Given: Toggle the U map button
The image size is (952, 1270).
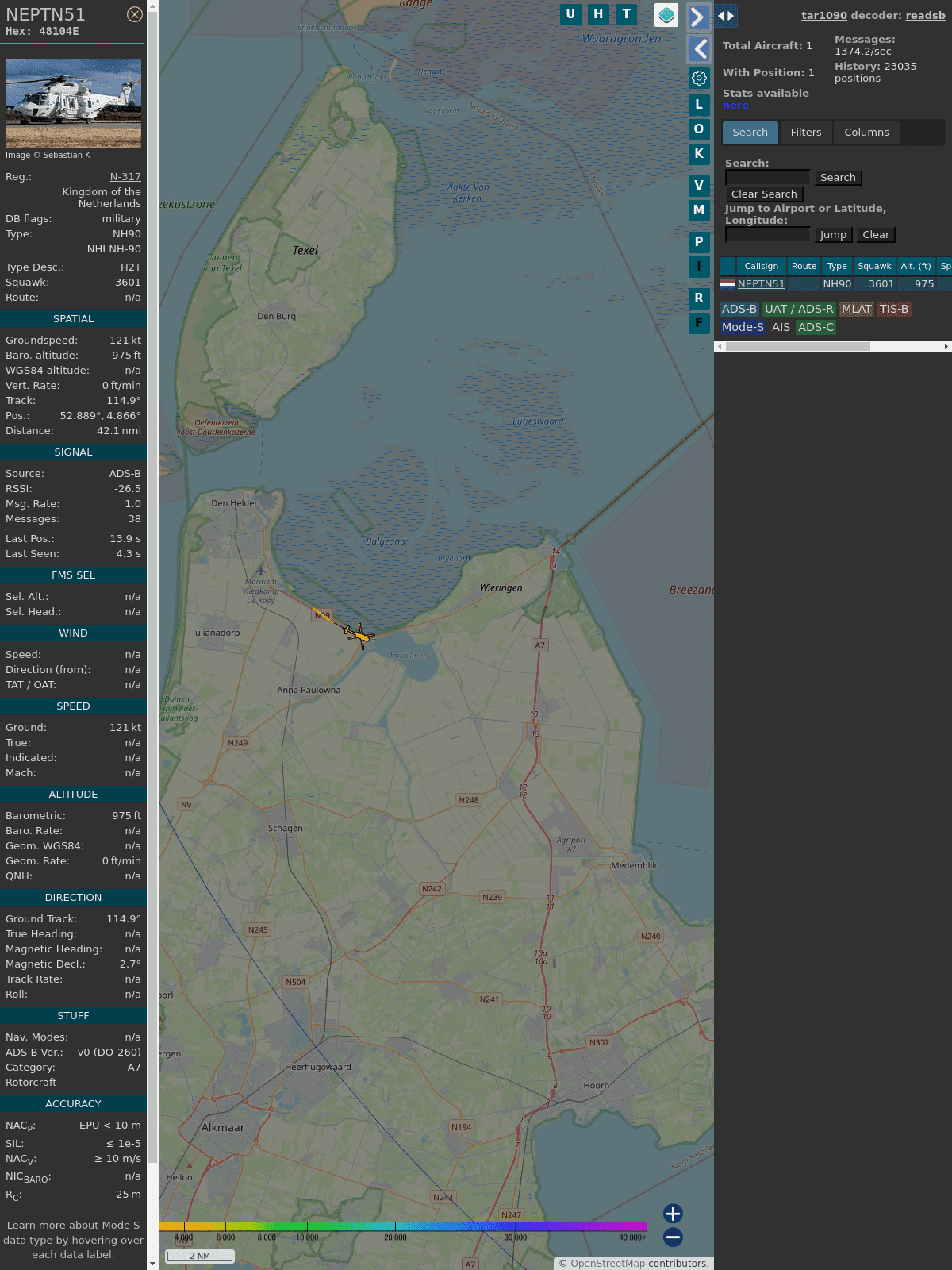Looking at the screenshot, I should pyautogui.click(x=570, y=14).
